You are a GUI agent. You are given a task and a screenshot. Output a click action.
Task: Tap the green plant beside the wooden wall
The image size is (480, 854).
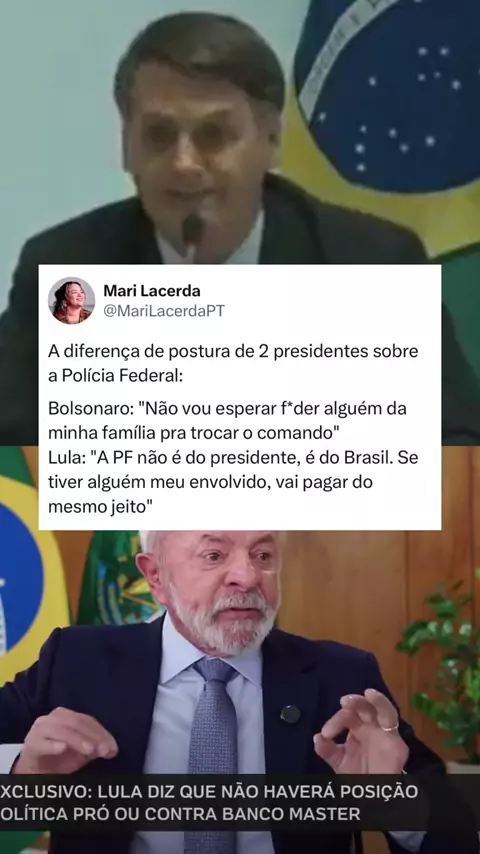444,664
